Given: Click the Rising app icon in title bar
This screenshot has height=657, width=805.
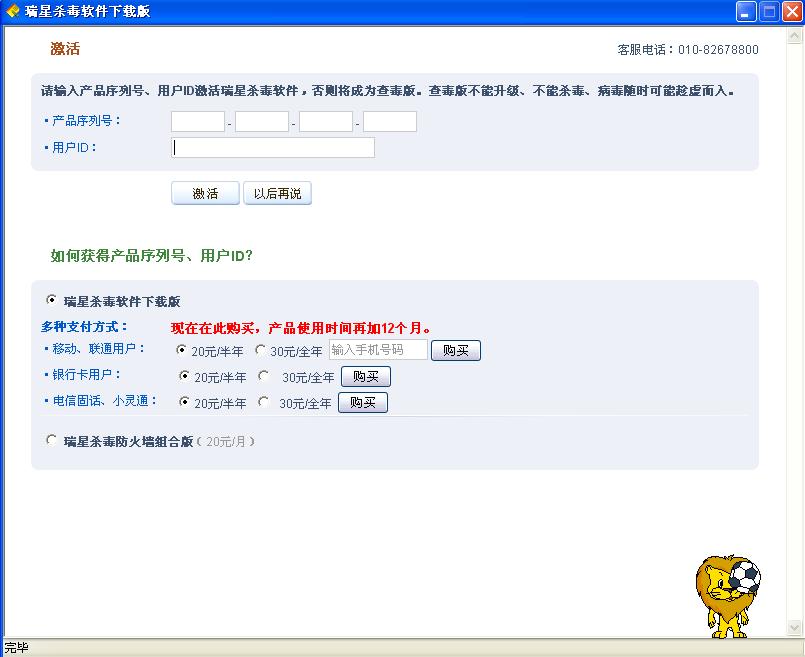Looking at the screenshot, I should point(12,11).
